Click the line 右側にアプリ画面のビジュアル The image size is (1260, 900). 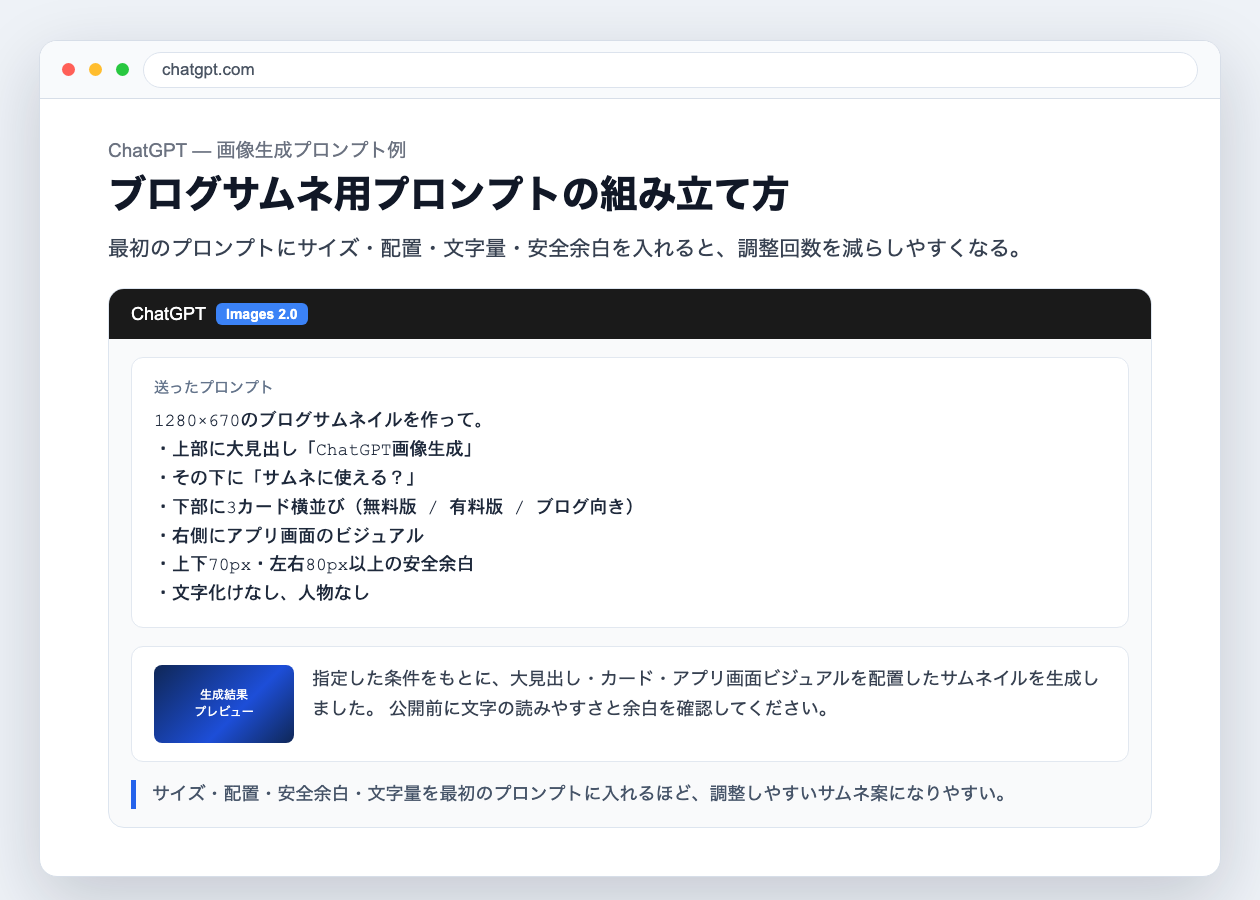click(290, 535)
